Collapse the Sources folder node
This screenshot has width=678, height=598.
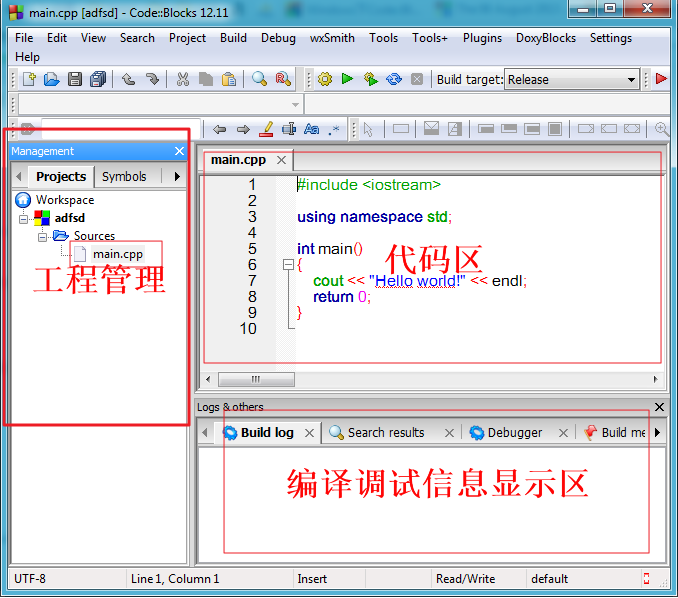(42, 237)
